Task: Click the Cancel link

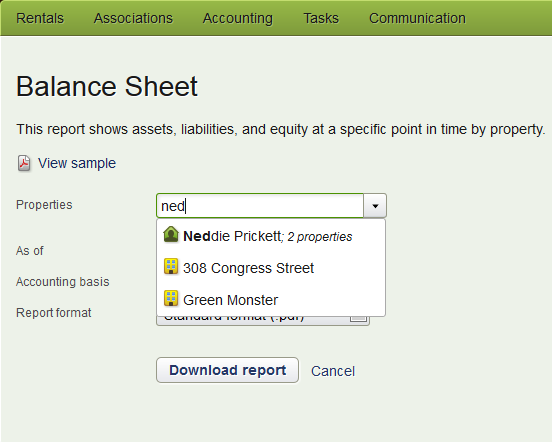Action: point(333,371)
